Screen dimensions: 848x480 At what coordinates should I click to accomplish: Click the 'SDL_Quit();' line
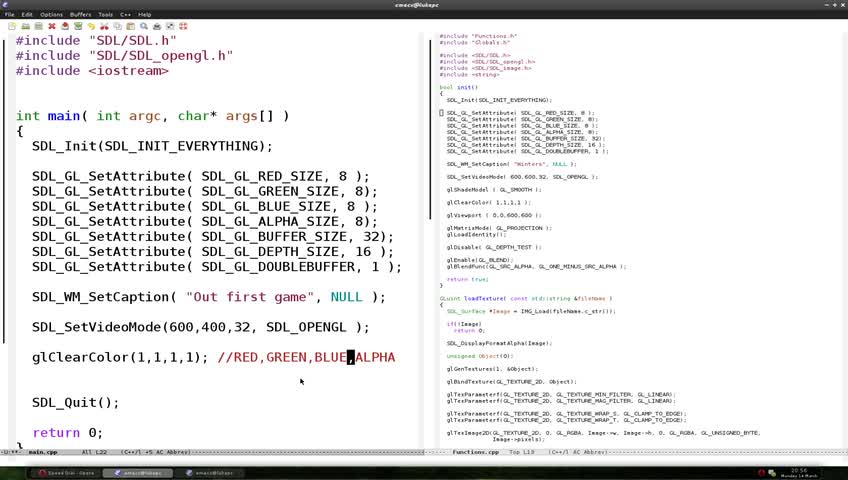[x=76, y=403]
